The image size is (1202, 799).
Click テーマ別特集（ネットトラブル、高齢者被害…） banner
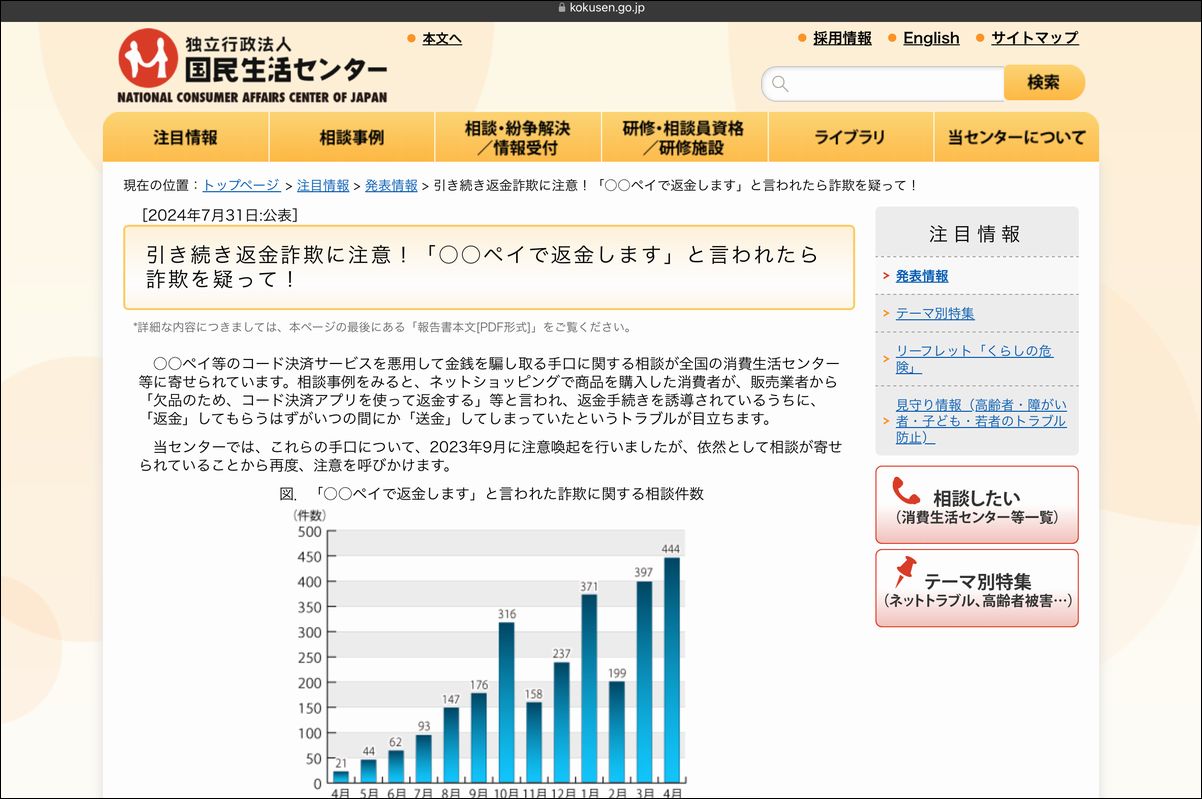[977, 588]
